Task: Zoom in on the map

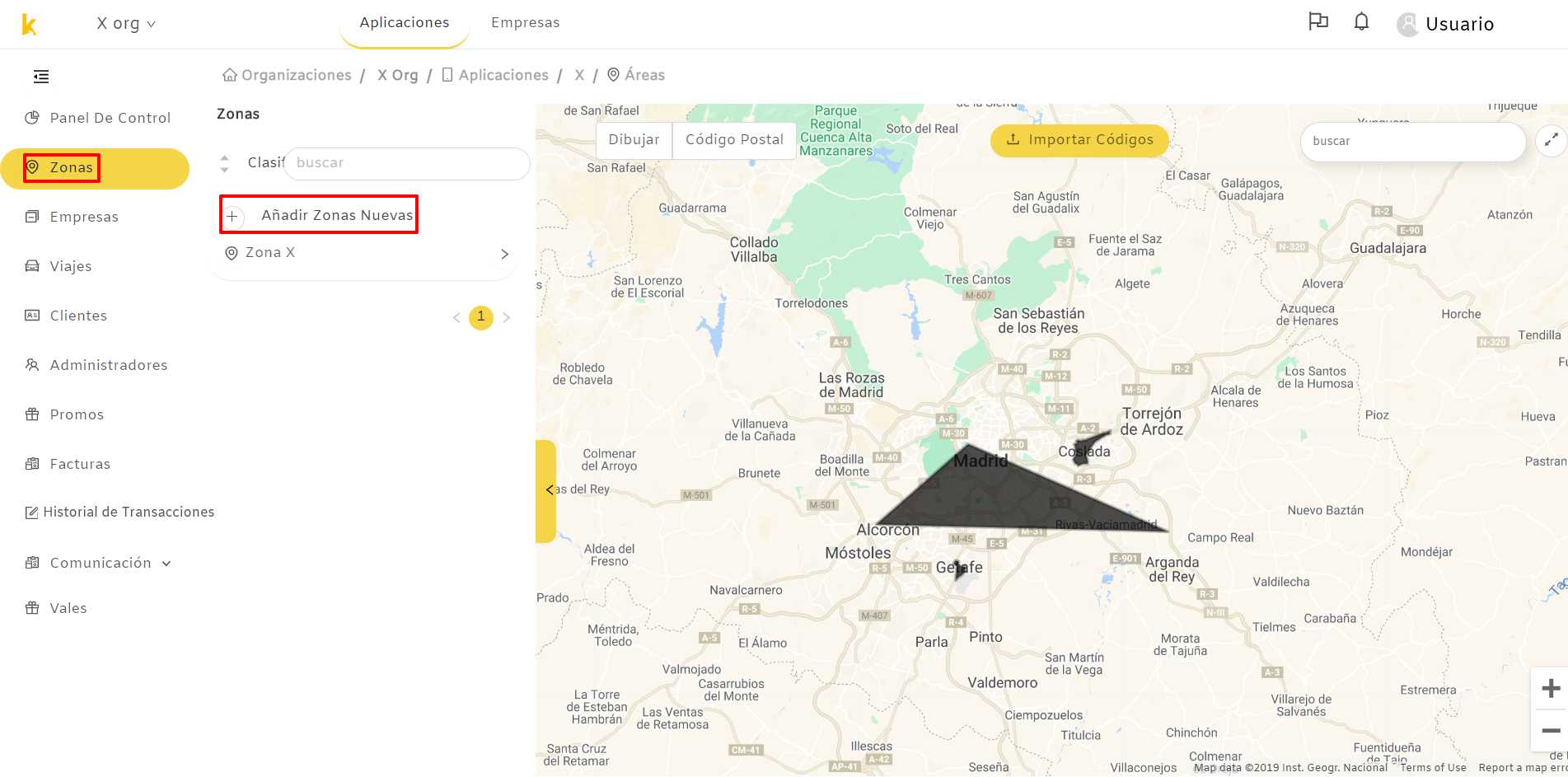Action: [x=1551, y=688]
